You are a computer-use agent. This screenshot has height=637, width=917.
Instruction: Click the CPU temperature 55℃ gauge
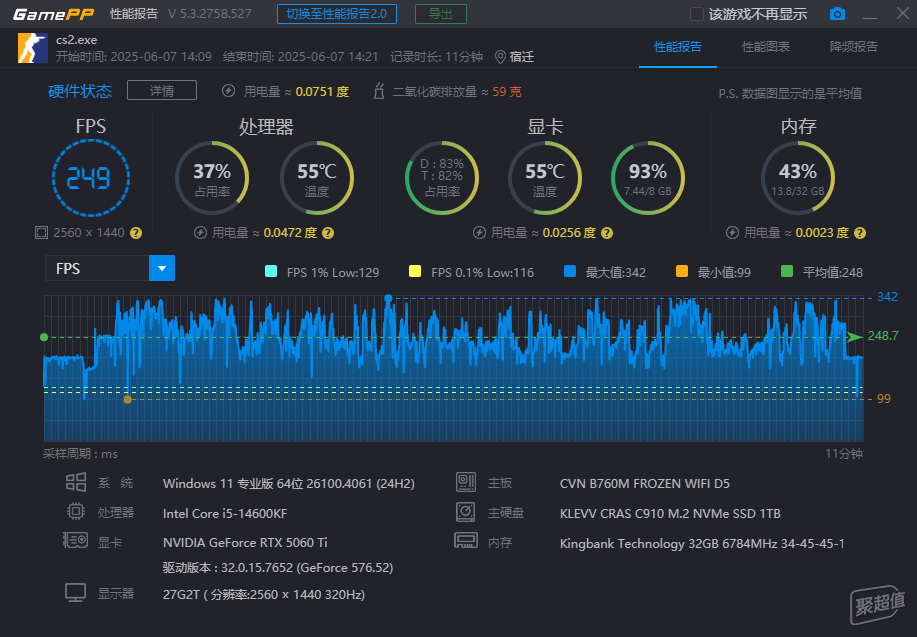[316, 178]
